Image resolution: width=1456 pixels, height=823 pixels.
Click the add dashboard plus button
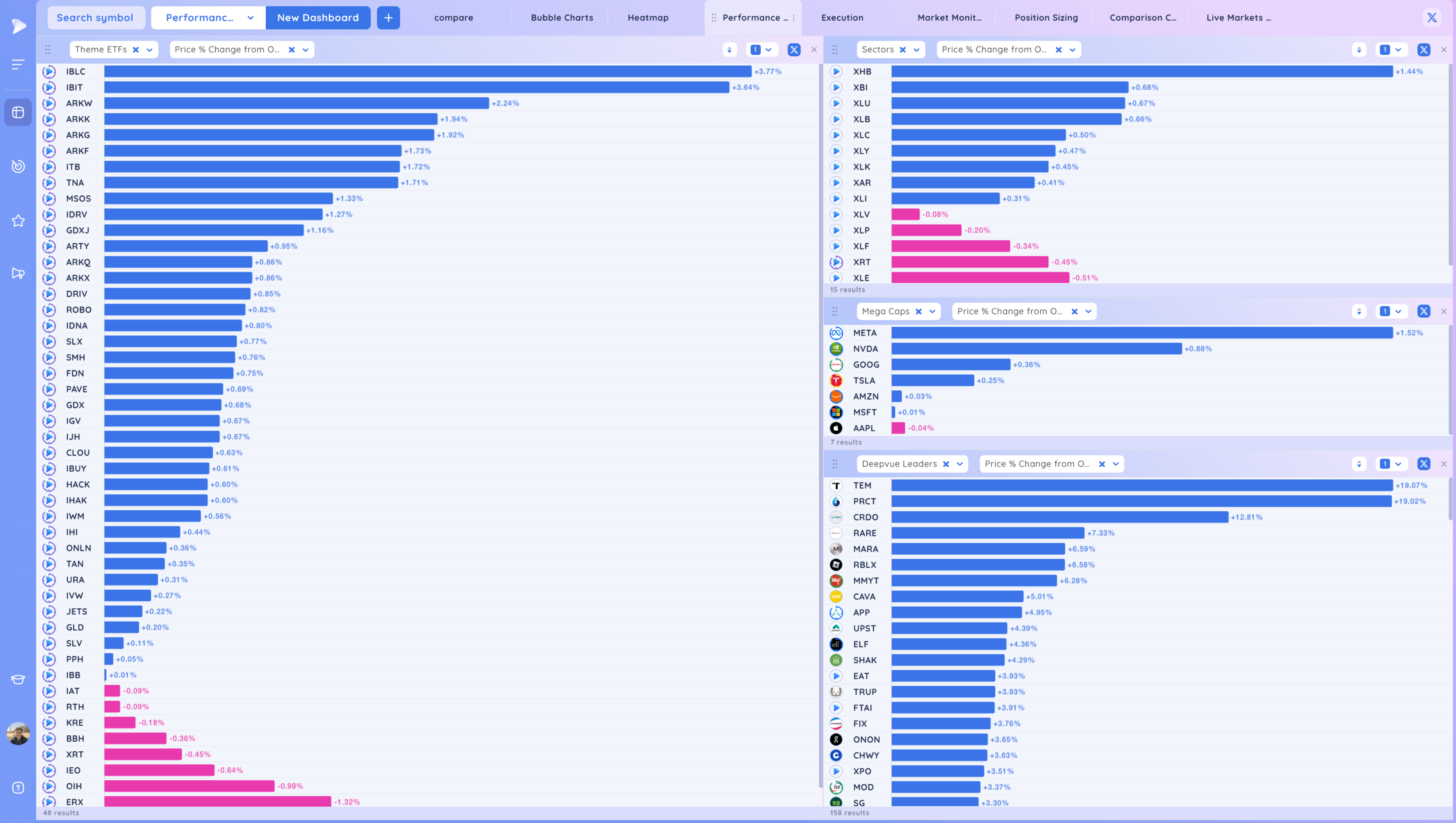pos(388,17)
